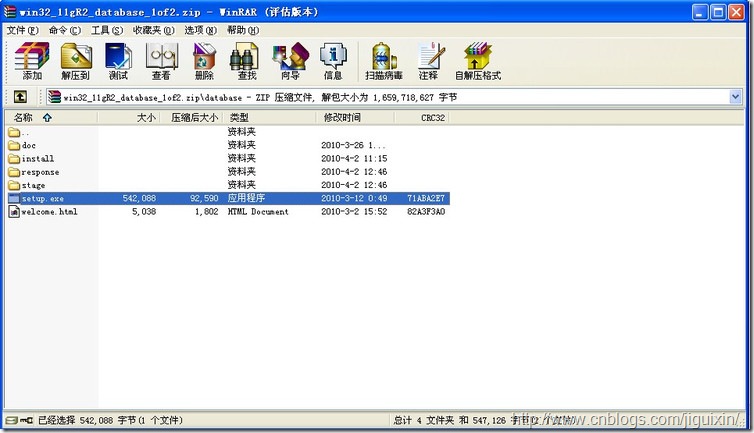Click date 2010-4-2 11:15 of install
Viewport: 754px width, 433px height.
pos(354,159)
